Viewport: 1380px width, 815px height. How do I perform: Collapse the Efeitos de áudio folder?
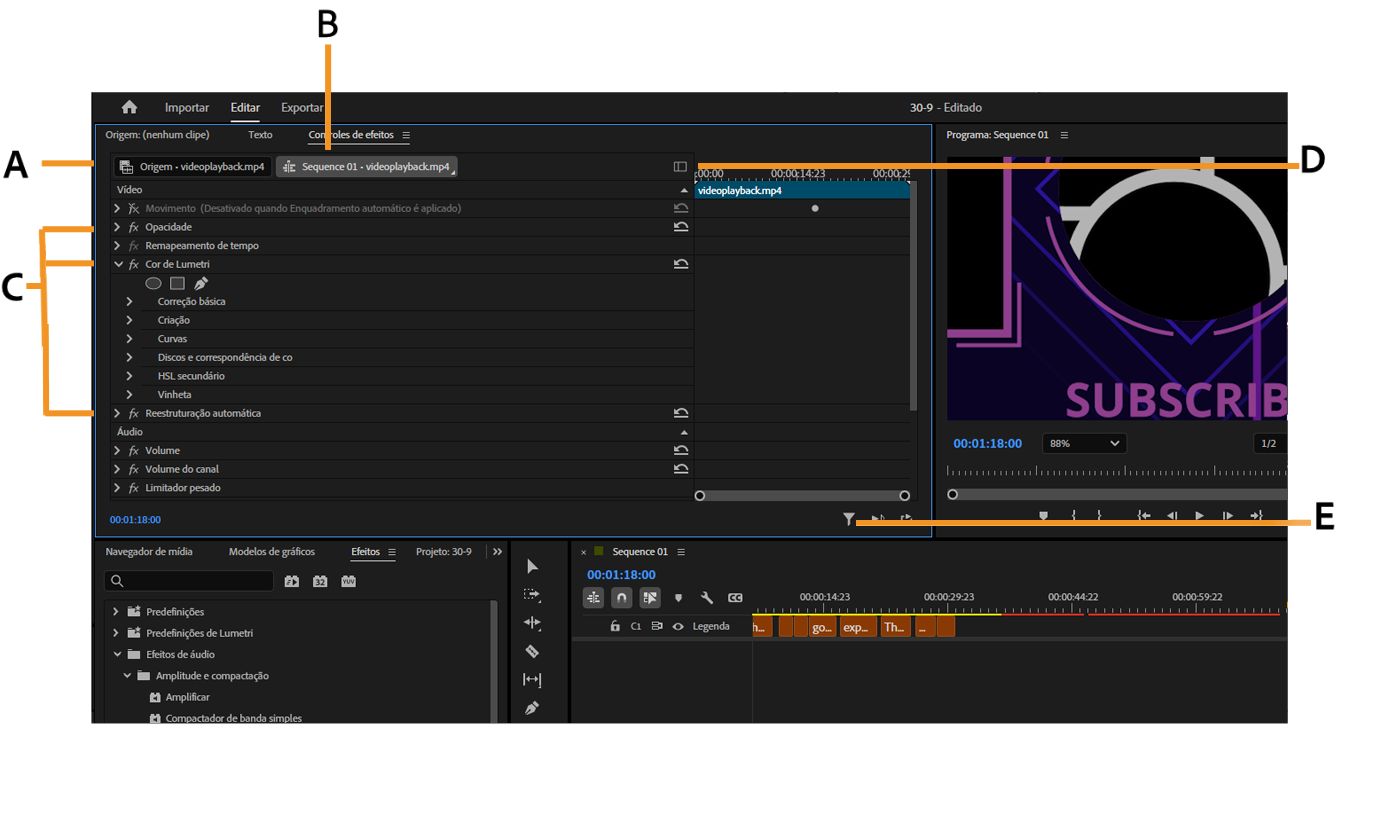click(116, 654)
